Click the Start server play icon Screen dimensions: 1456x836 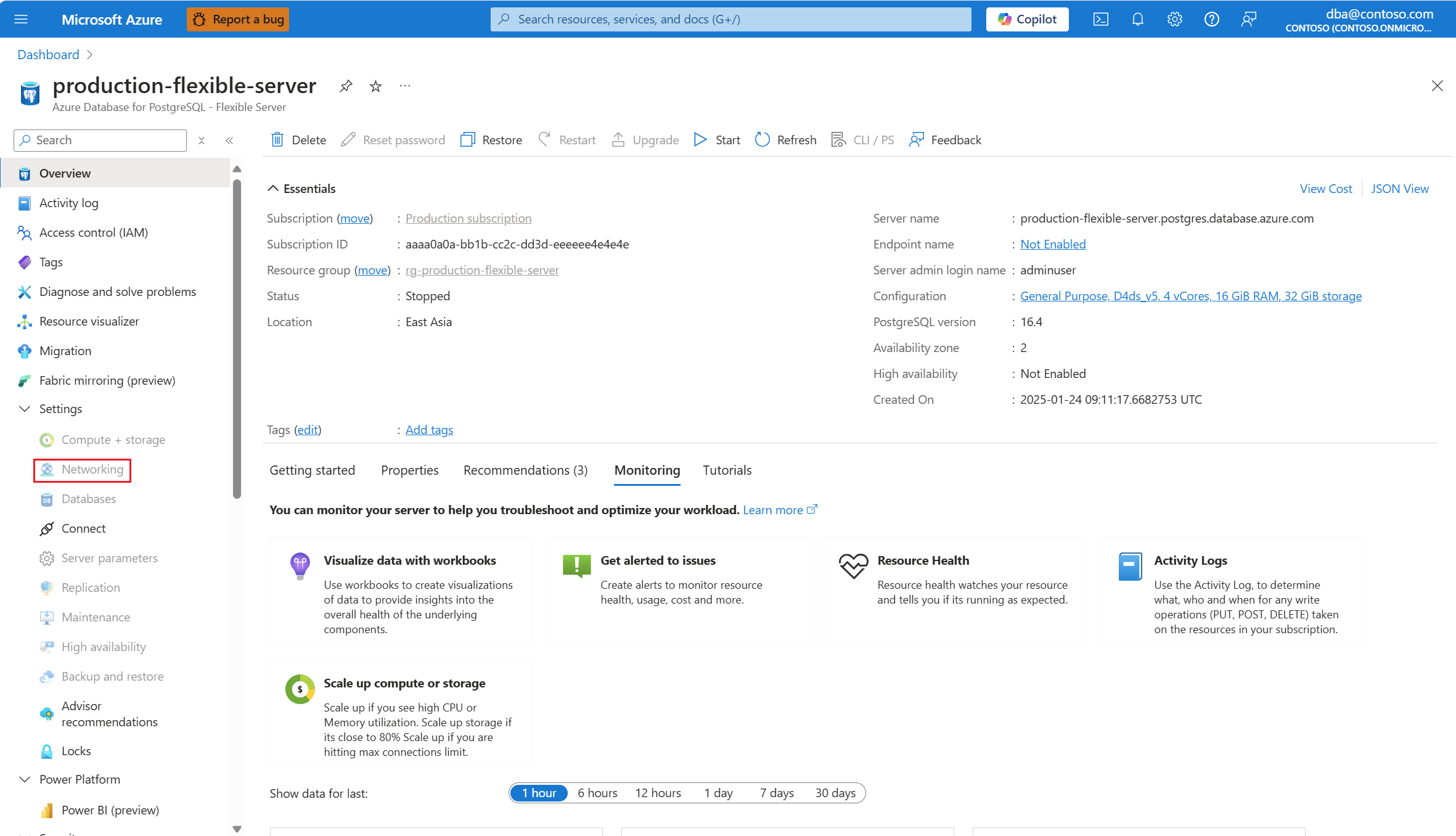tap(700, 140)
